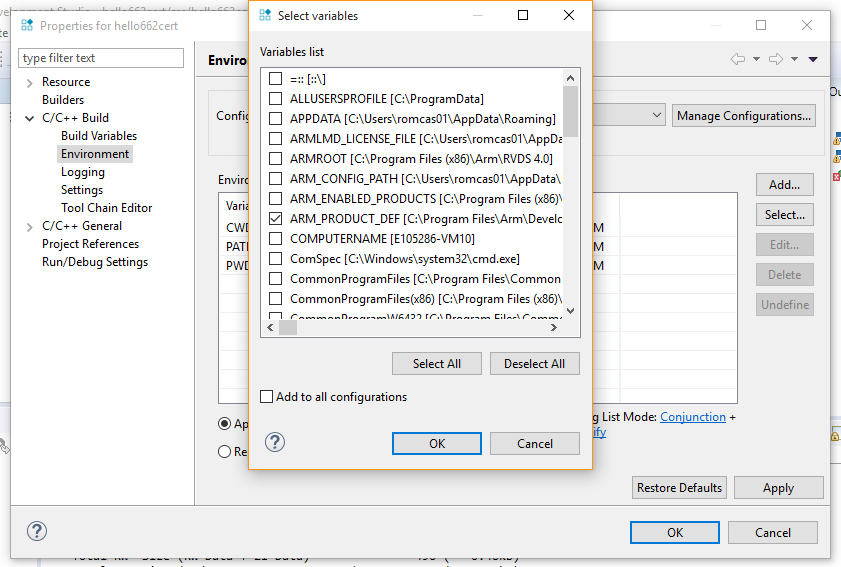The width and height of the screenshot is (841, 567).
Task: Select the Append variables radio button
Action: pyautogui.click(x=224, y=424)
